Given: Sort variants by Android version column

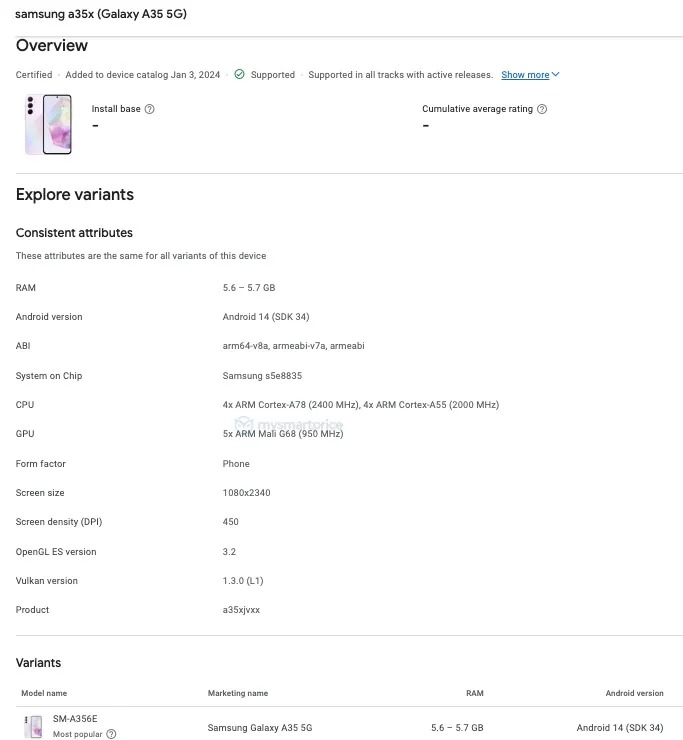Looking at the screenshot, I should (x=634, y=693).
